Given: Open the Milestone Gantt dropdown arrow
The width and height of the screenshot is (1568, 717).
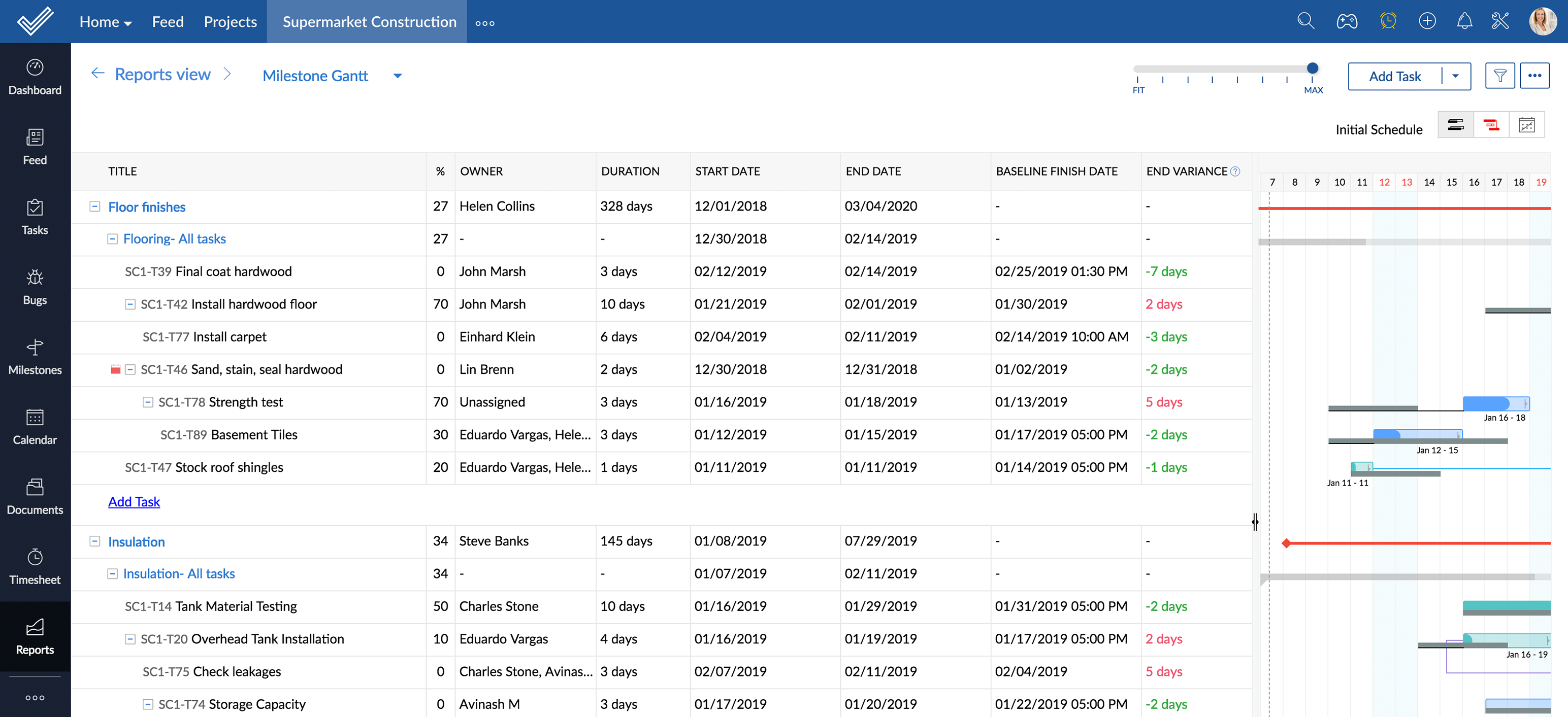Looking at the screenshot, I should [398, 76].
